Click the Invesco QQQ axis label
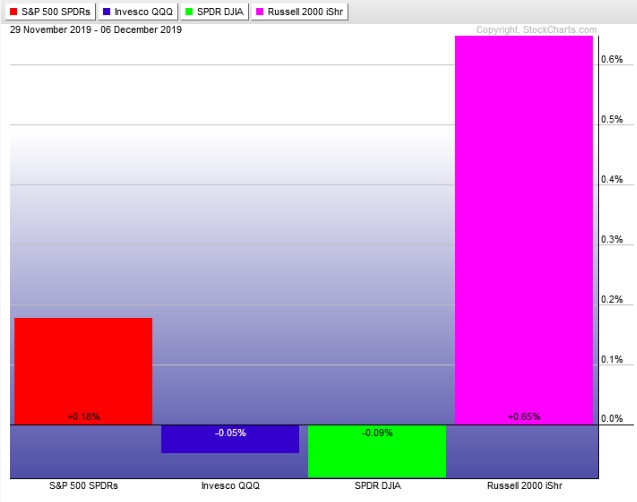The height and width of the screenshot is (502, 637). click(230, 485)
